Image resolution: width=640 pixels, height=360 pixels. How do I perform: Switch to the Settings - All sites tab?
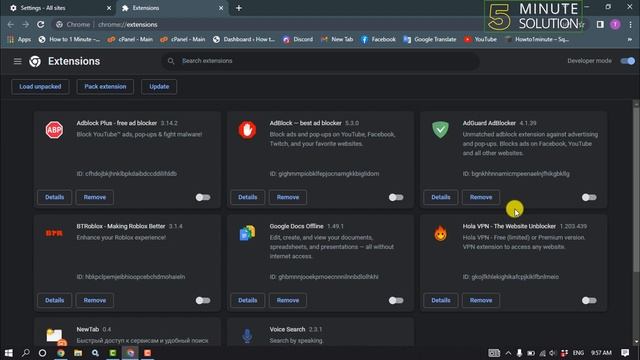[x=59, y=8]
